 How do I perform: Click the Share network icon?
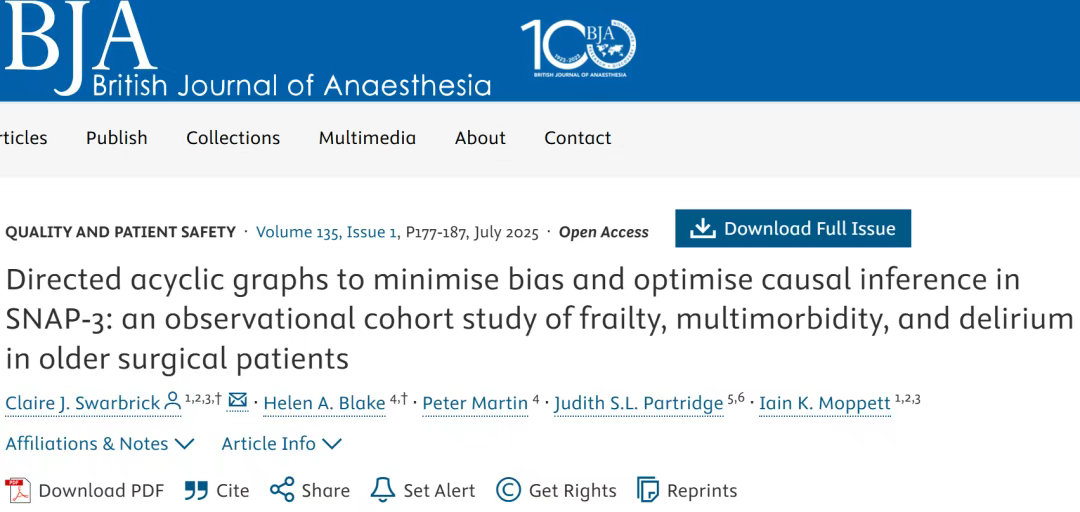[x=282, y=490]
